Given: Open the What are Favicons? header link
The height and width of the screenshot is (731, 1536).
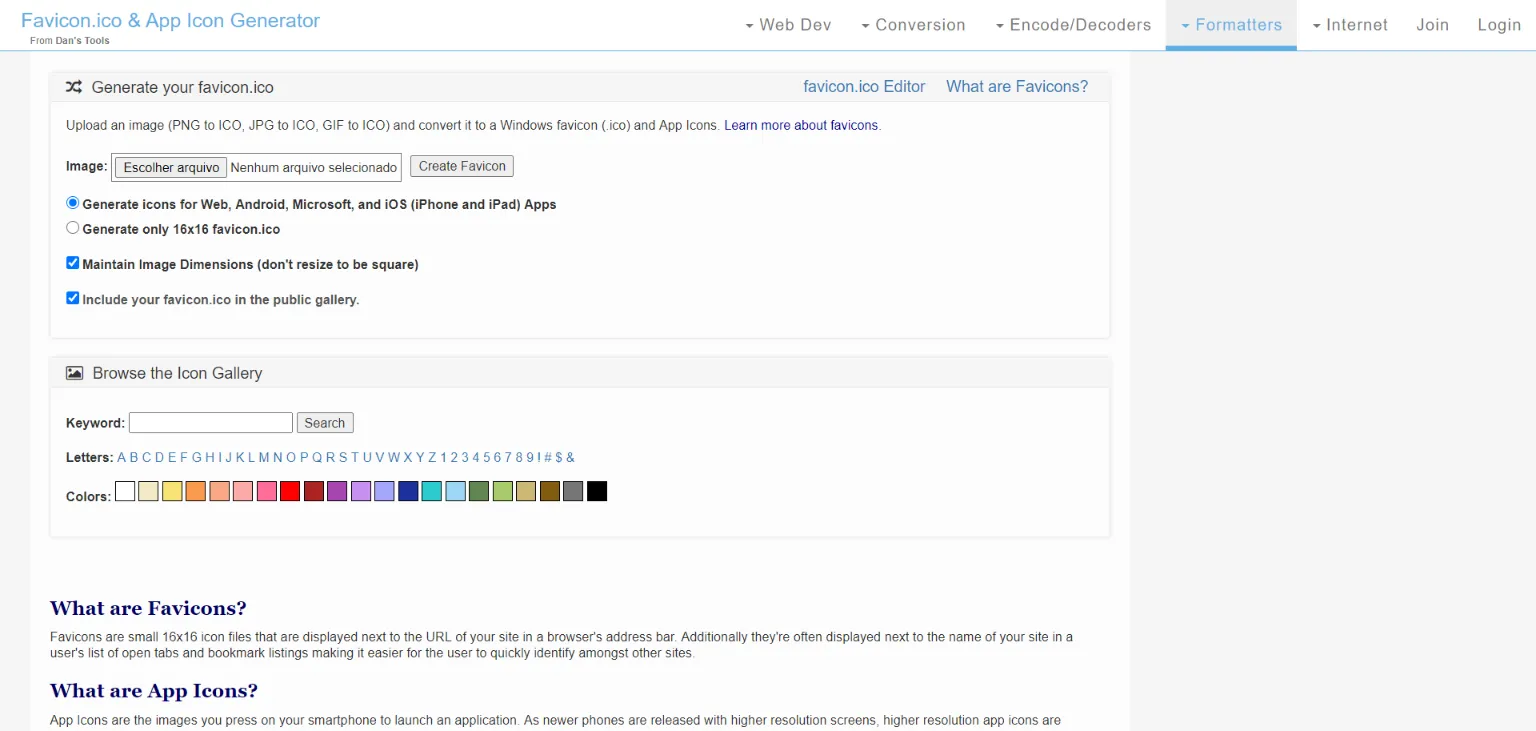Looking at the screenshot, I should pyautogui.click(x=1017, y=87).
